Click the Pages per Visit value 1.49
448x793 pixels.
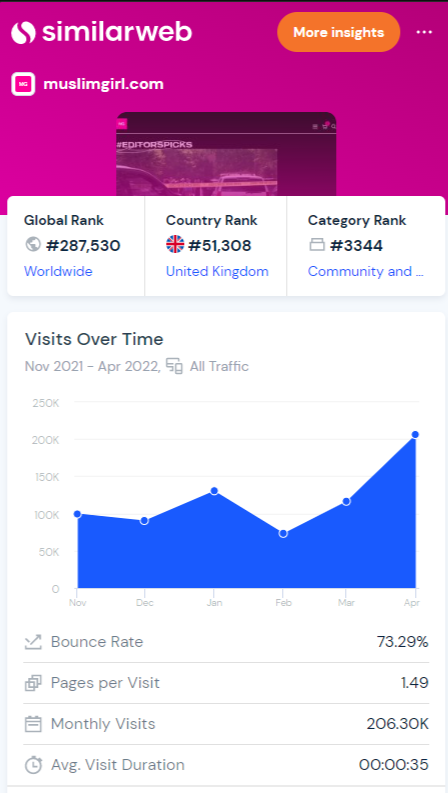[415, 683]
